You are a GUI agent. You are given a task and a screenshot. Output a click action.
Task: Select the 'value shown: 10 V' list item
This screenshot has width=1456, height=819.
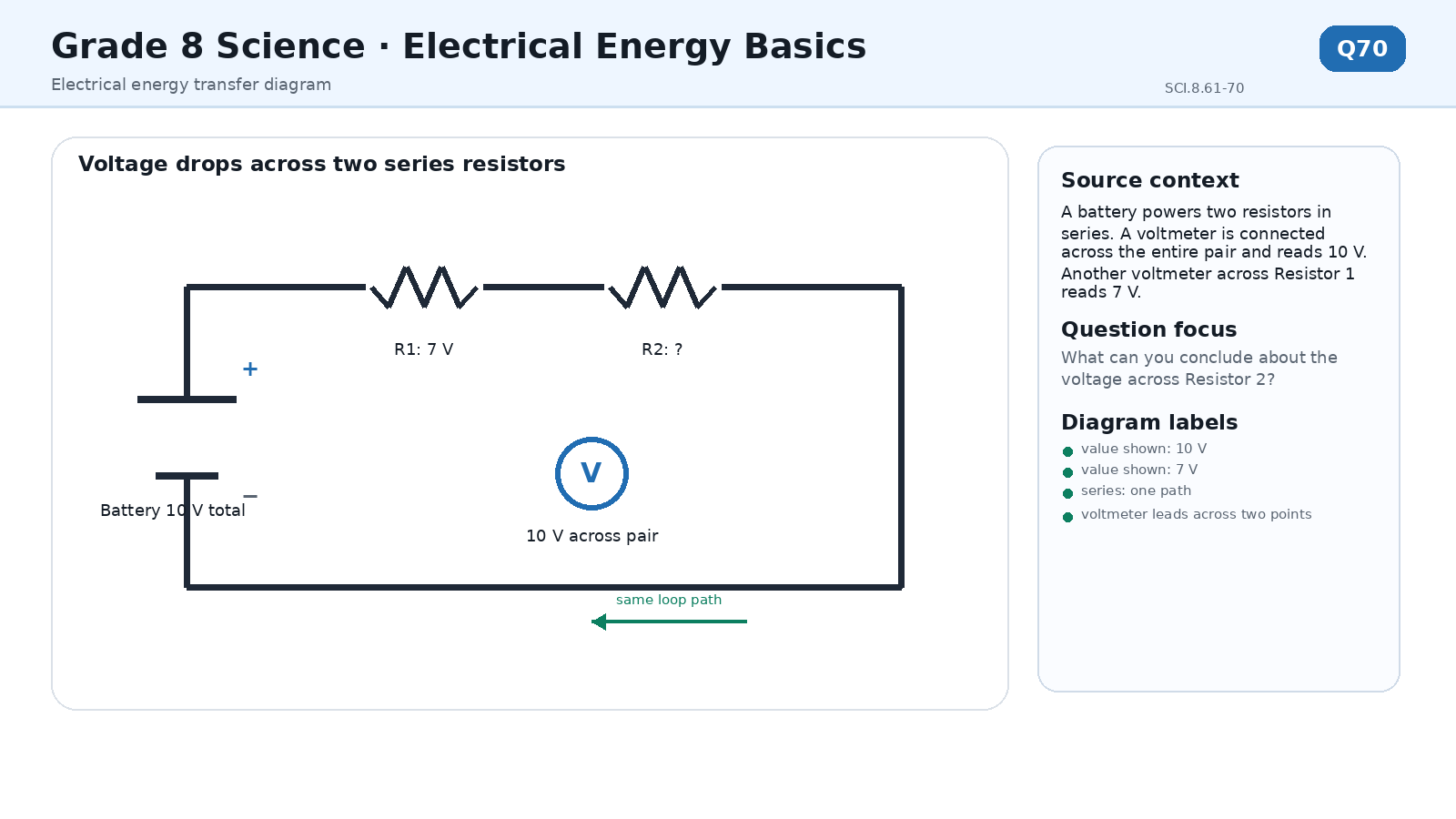(1134, 449)
